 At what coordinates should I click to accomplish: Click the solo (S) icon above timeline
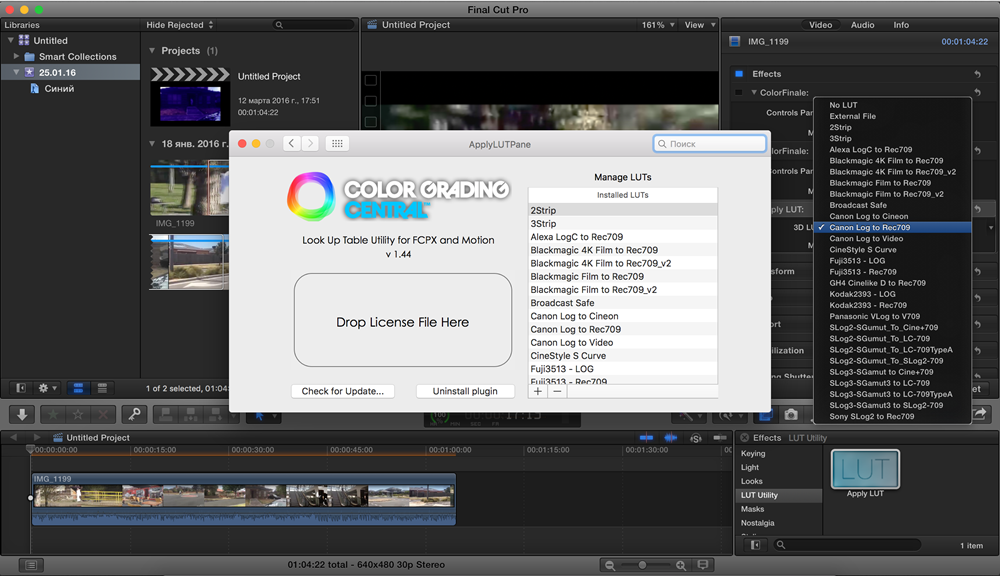696,438
